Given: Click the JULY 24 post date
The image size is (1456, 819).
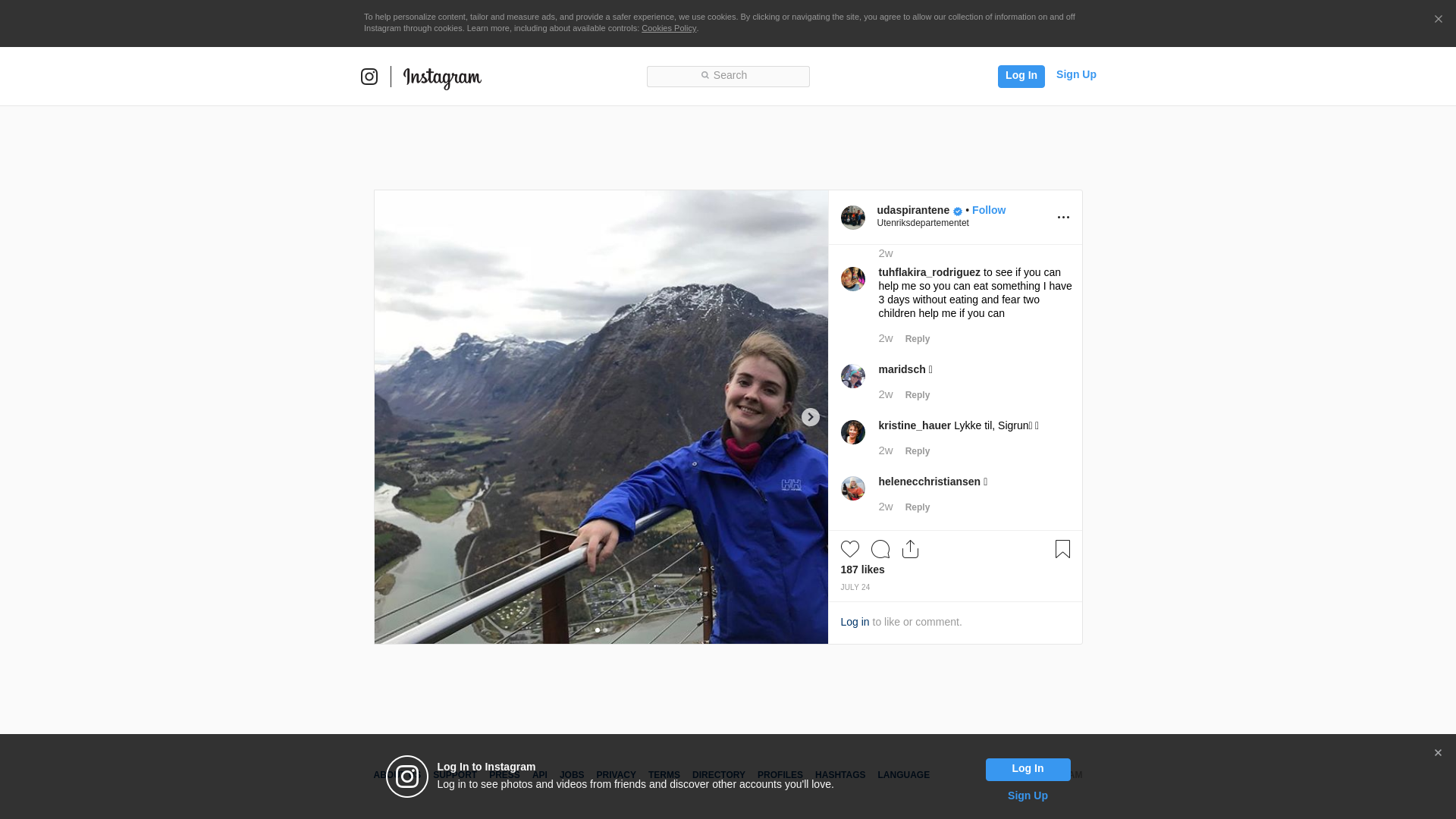Looking at the screenshot, I should tap(855, 588).
